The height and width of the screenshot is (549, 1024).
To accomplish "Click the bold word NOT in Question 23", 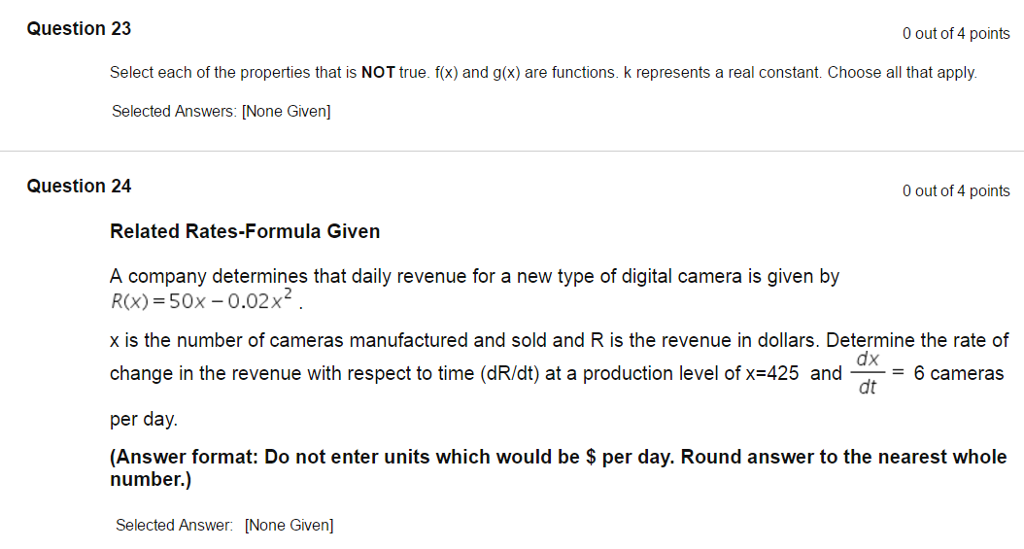I will [378, 73].
